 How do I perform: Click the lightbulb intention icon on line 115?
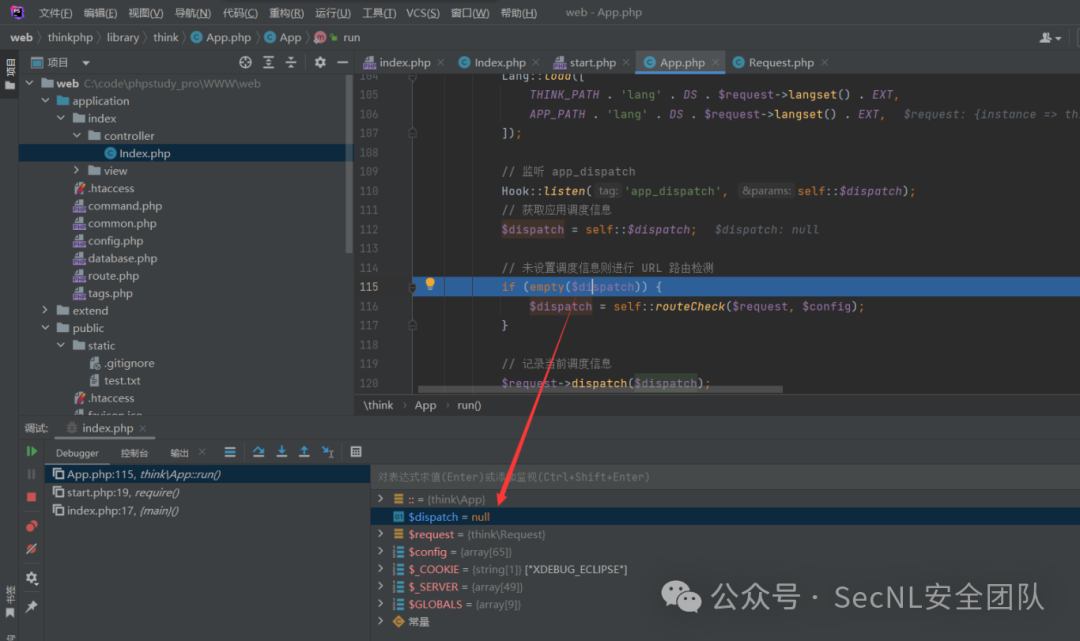point(430,284)
